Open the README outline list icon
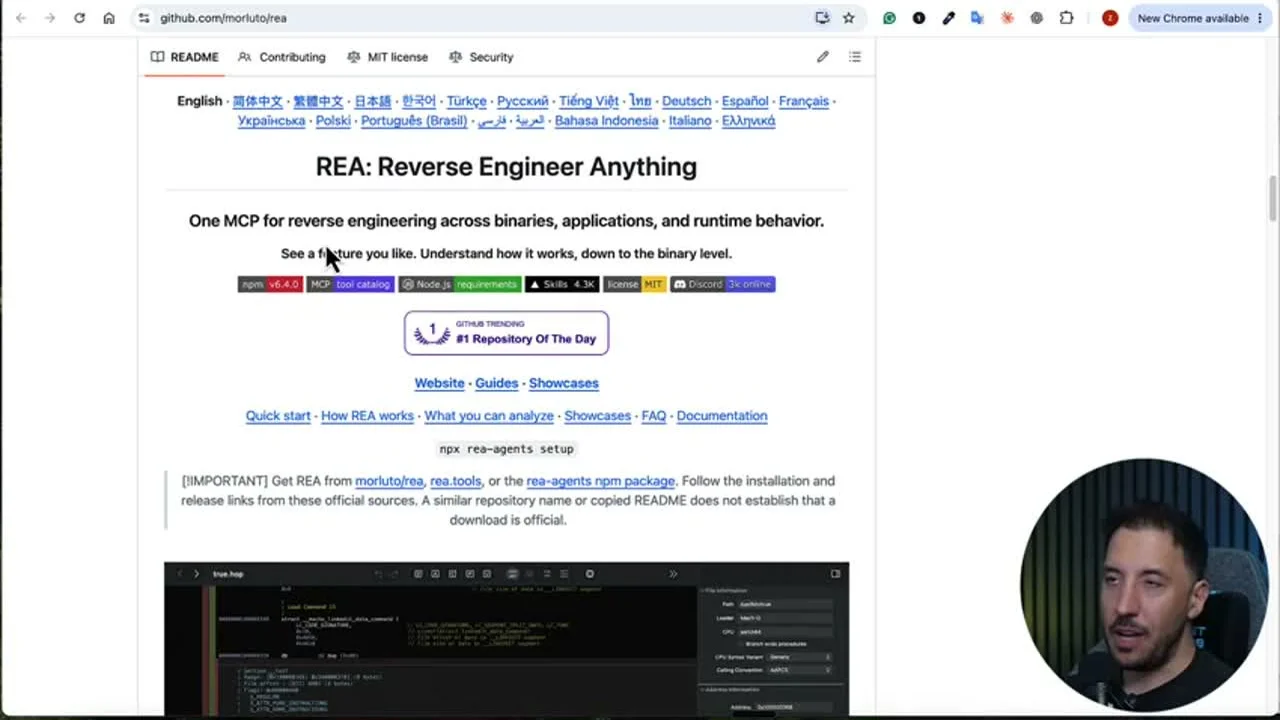This screenshot has width=1280, height=720. click(x=855, y=57)
